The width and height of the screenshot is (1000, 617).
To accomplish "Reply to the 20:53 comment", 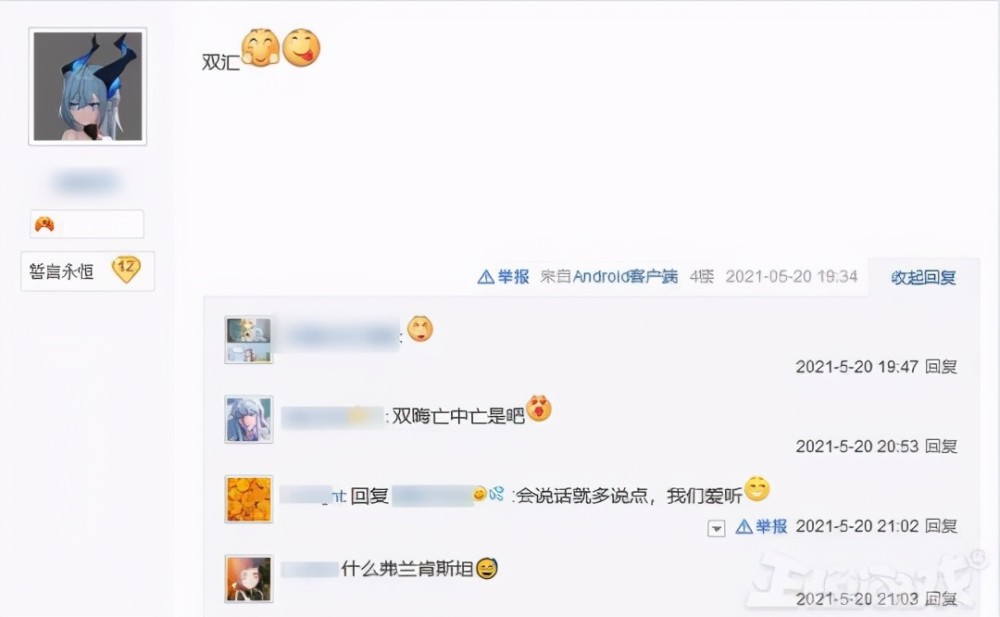I will [941, 446].
